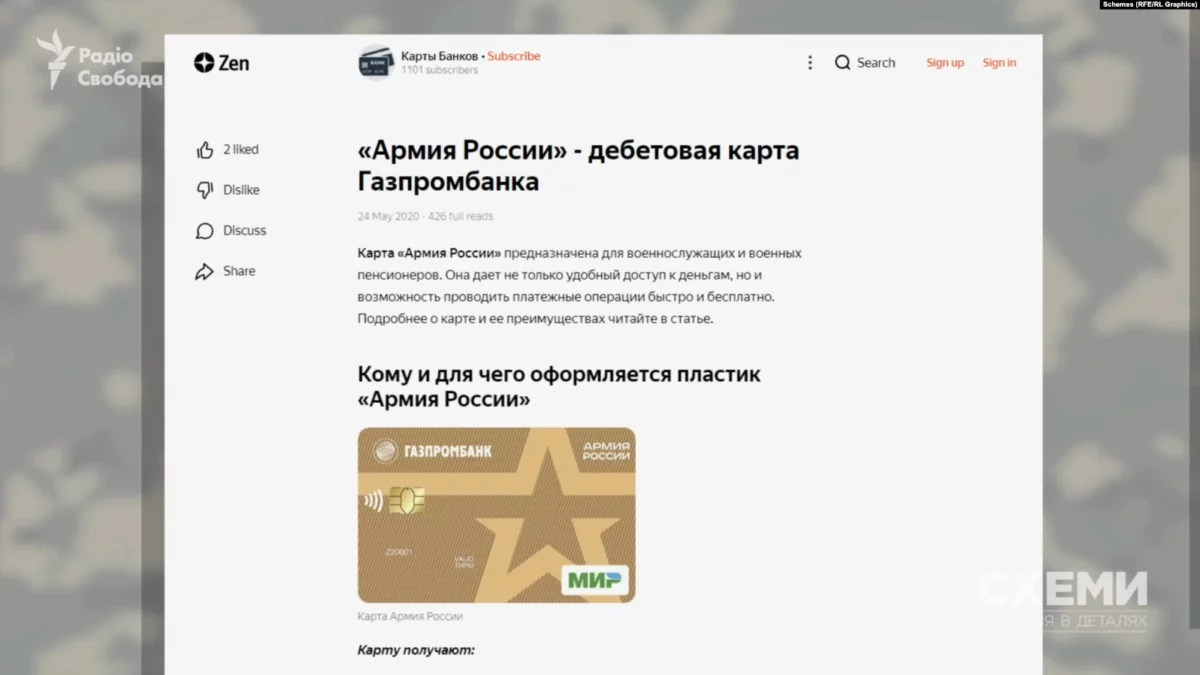Open the Карты Банков channel avatar
This screenshot has width=1200, height=675.
(x=376, y=62)
